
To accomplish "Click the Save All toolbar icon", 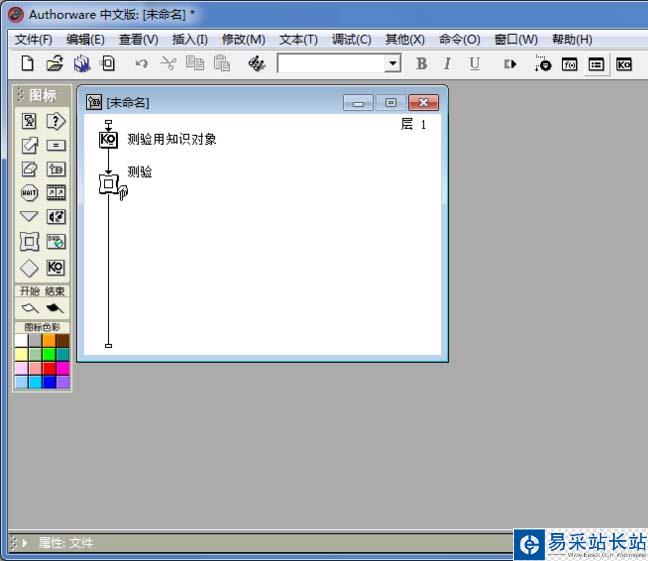I will pyautogui.click(x=82, y=64).
